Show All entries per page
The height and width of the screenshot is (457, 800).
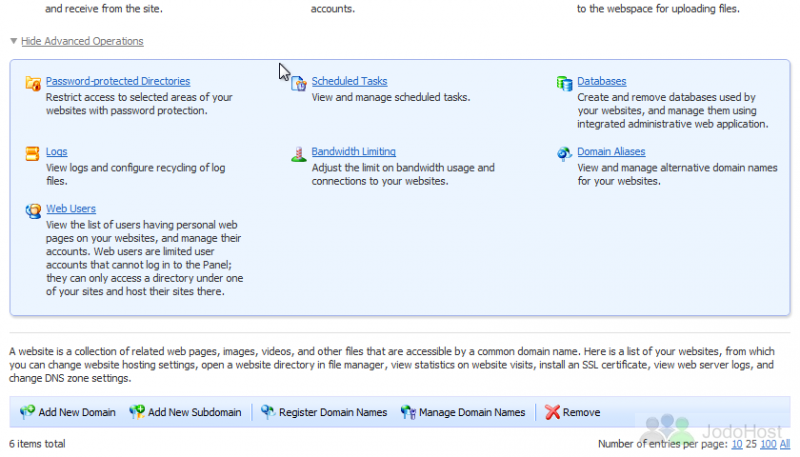(x=785, y=444)
